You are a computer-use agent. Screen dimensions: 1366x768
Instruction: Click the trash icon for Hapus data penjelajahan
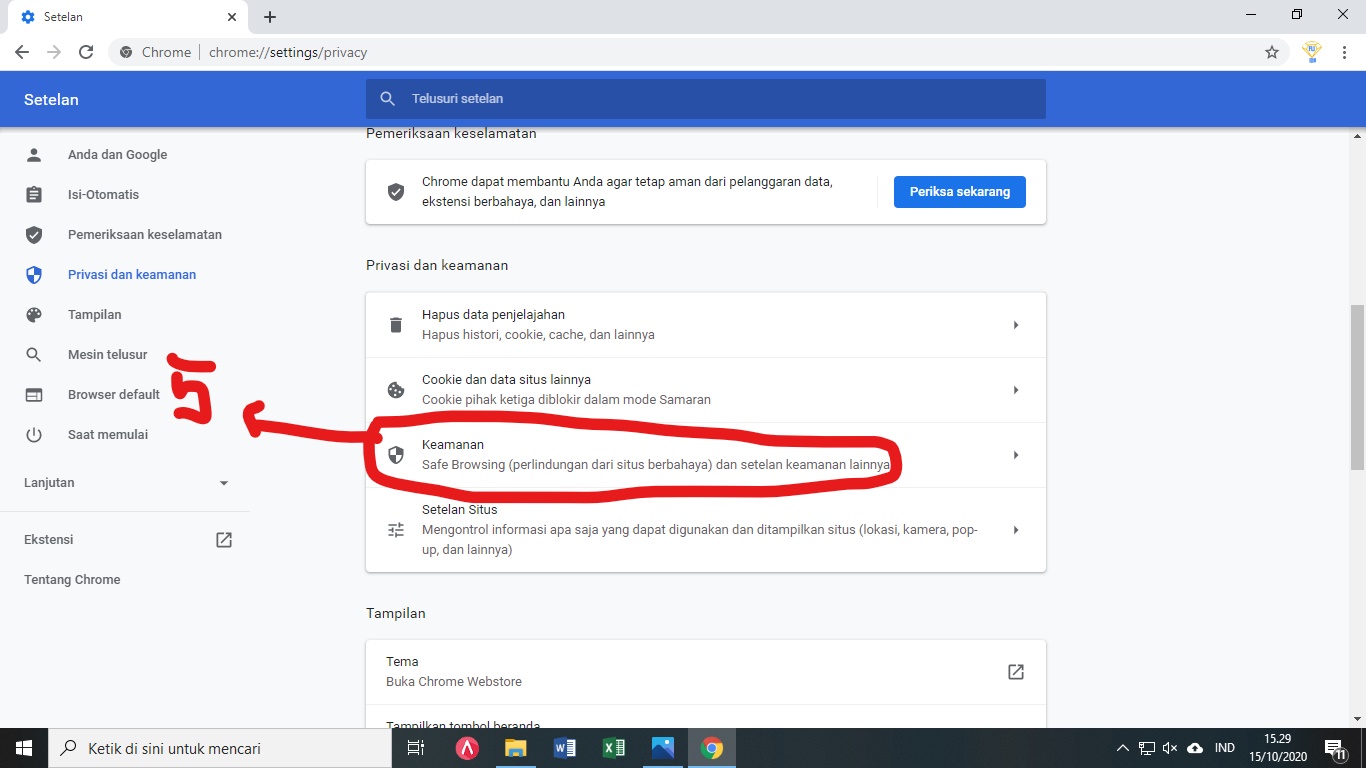(x=396, y=325)
